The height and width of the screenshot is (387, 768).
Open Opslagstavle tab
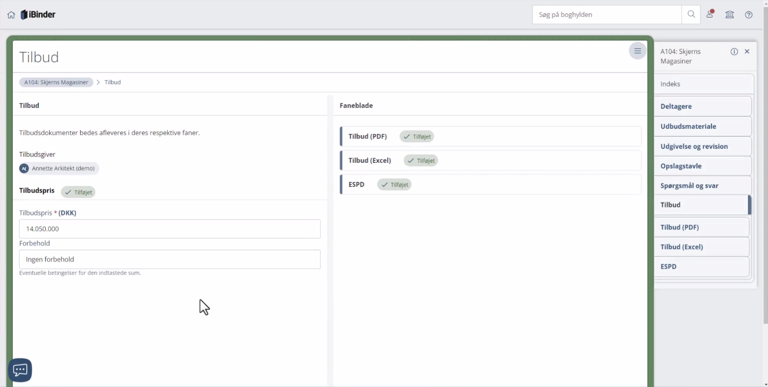pyautogui.click(x=703, y=166)
